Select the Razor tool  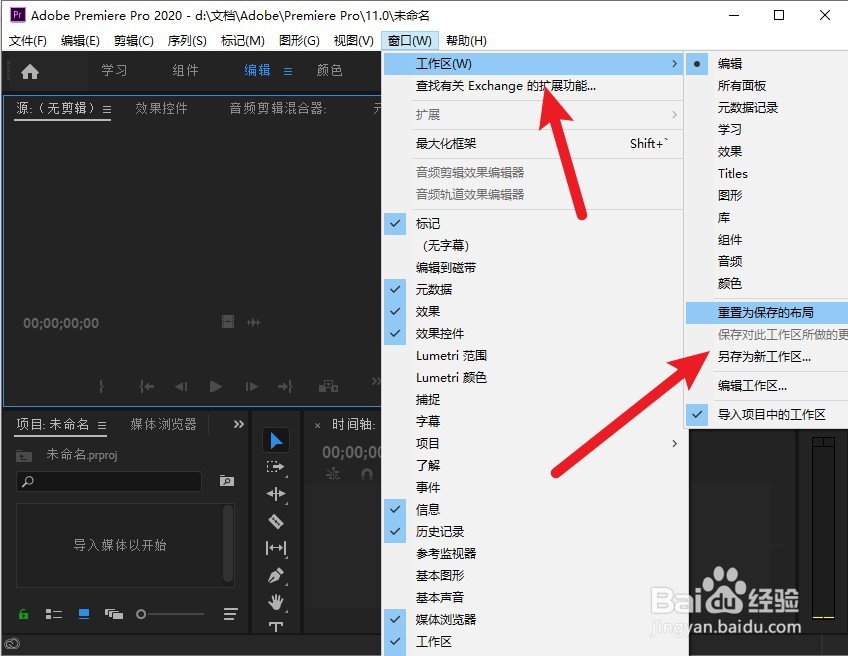(276, 521)
